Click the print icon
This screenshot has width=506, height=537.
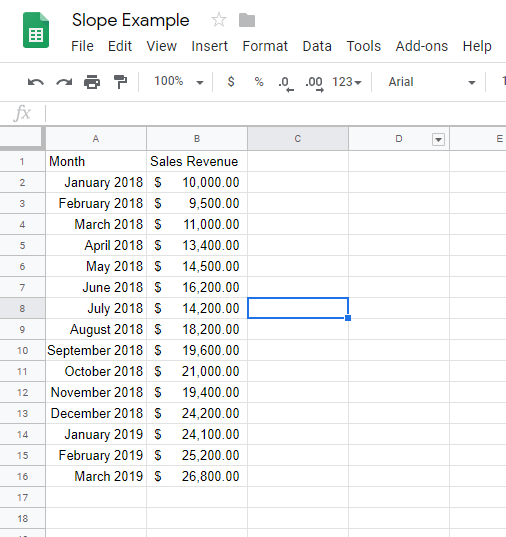click(92, 82)
